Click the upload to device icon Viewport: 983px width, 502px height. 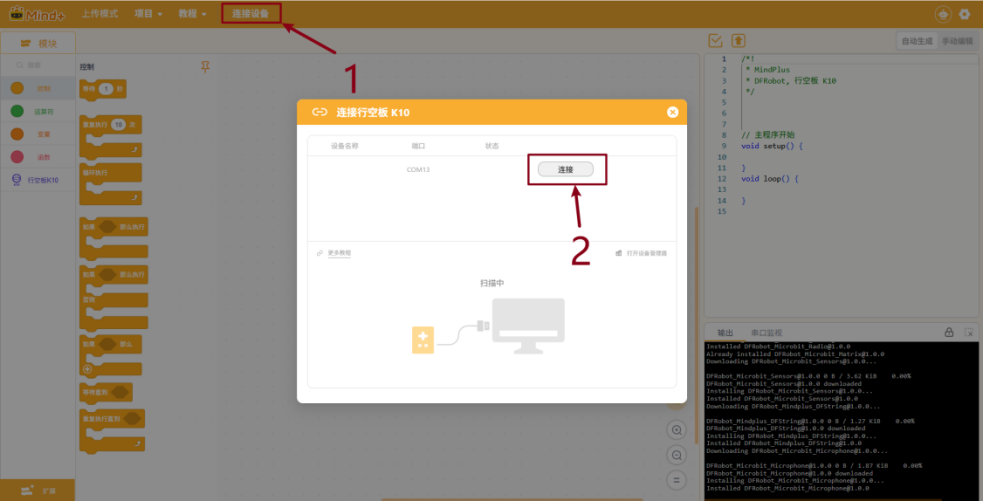739,41
